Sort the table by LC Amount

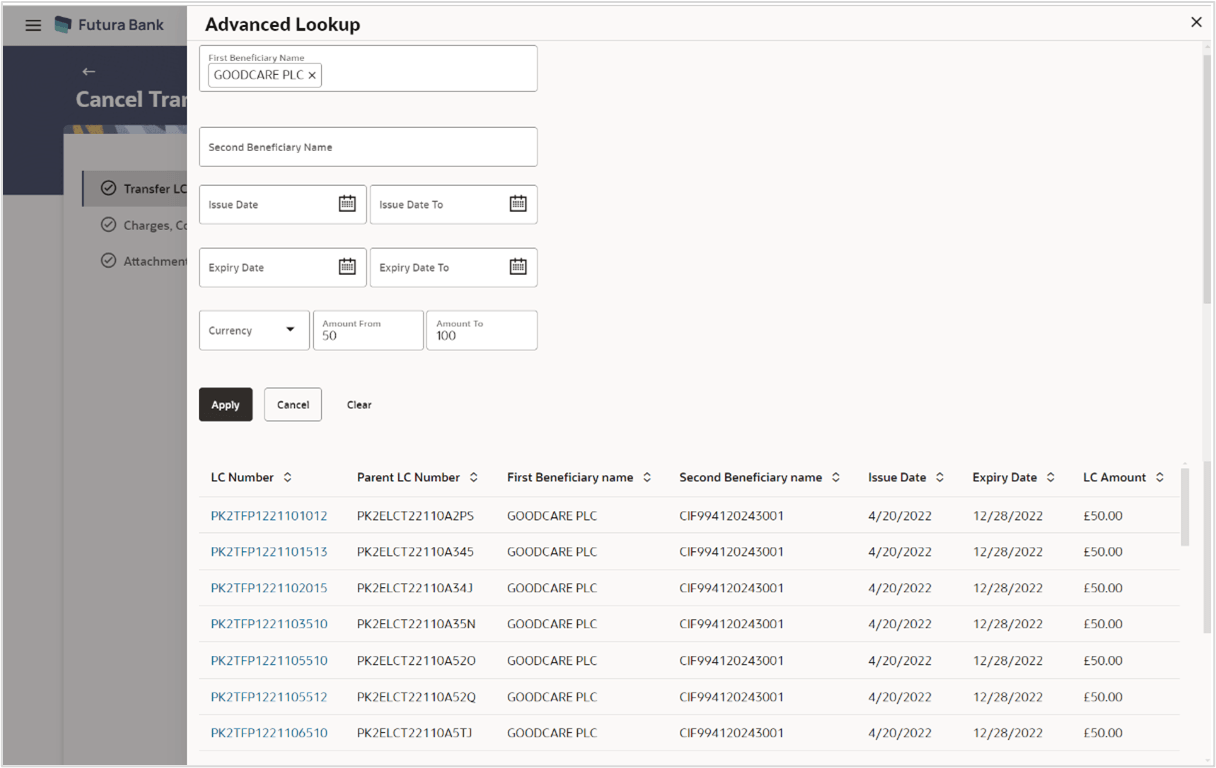1158,477
